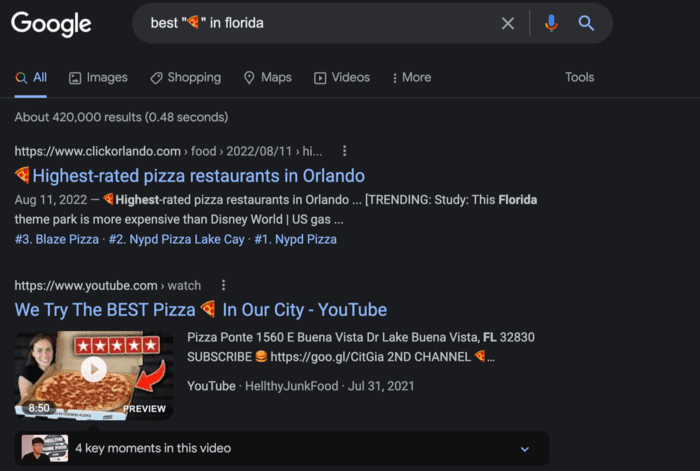Open We Try The BEST Pizza YouTube link
Screen dimensions: 700x471
click(201, 309)
